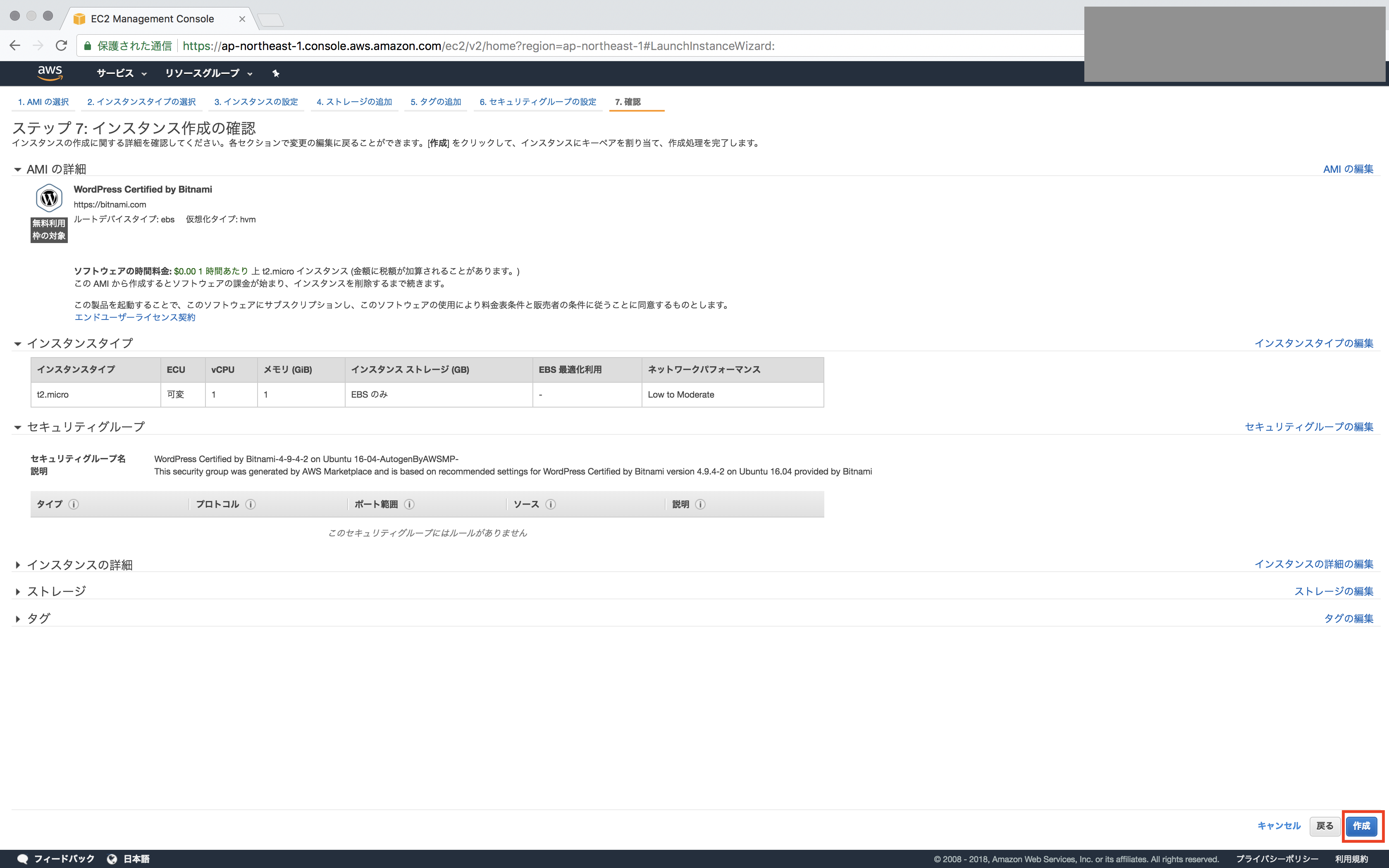
Task: Click the EBS のみ cell
Action: tap(439, 394)
